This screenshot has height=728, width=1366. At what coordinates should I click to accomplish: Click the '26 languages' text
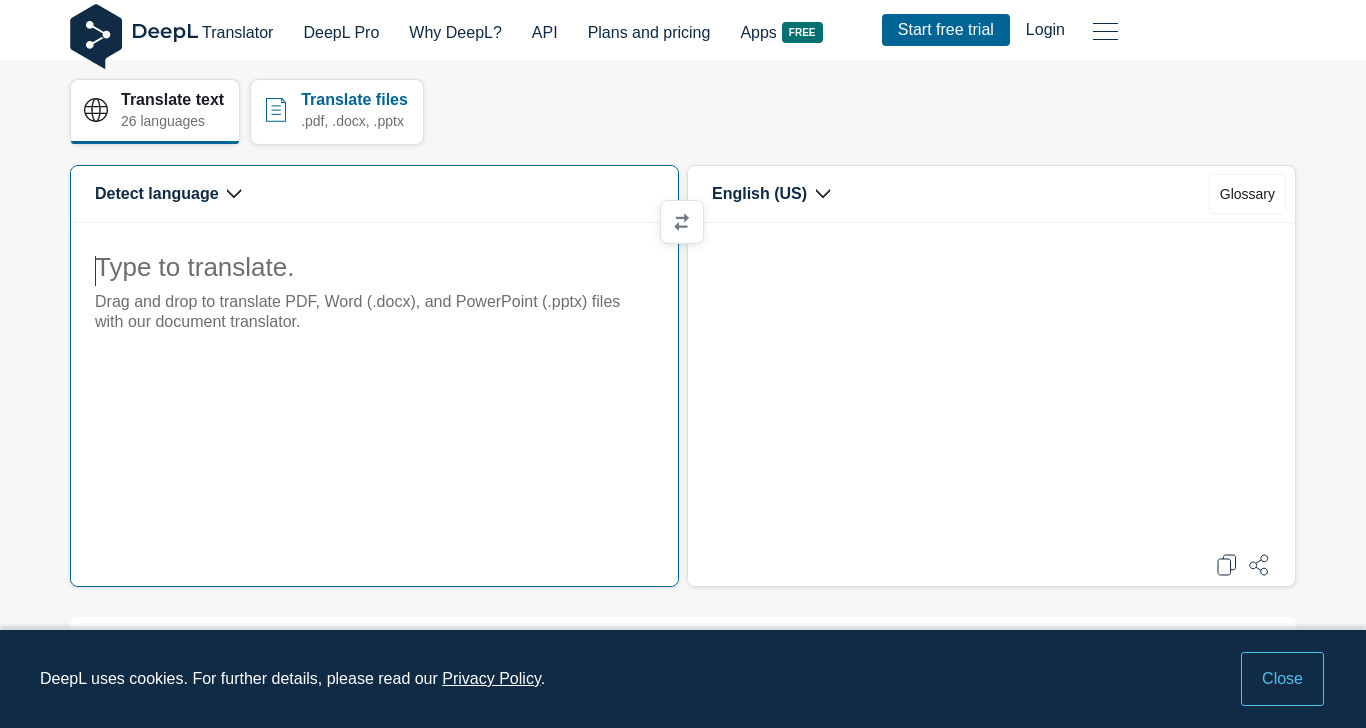pyautogui.click(x=163, y=121)
